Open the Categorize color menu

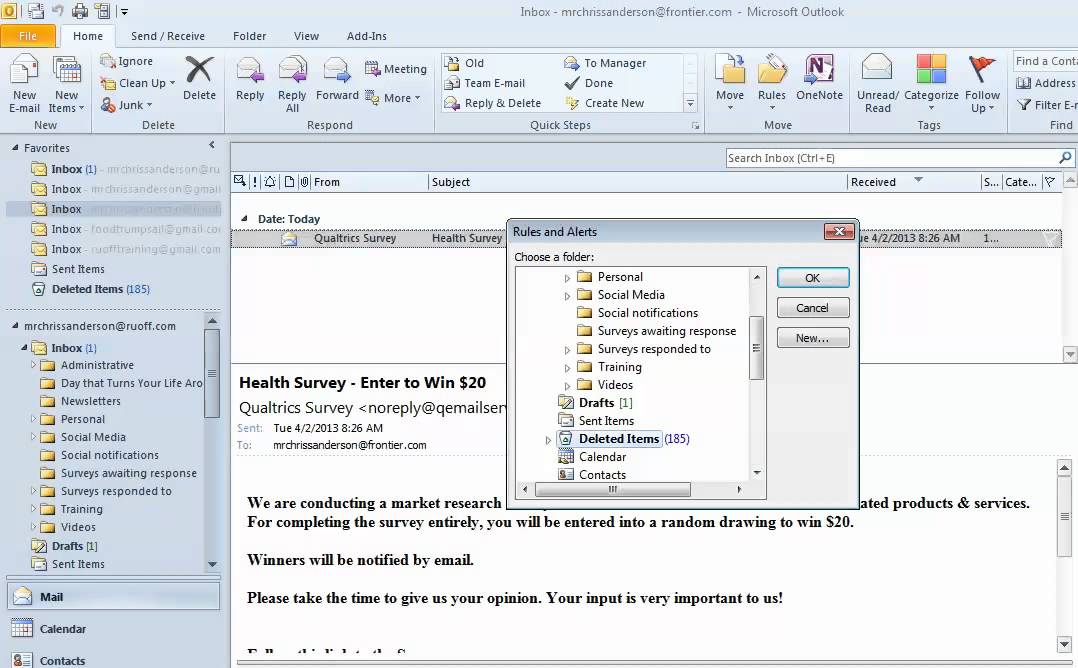click(931, 83)
